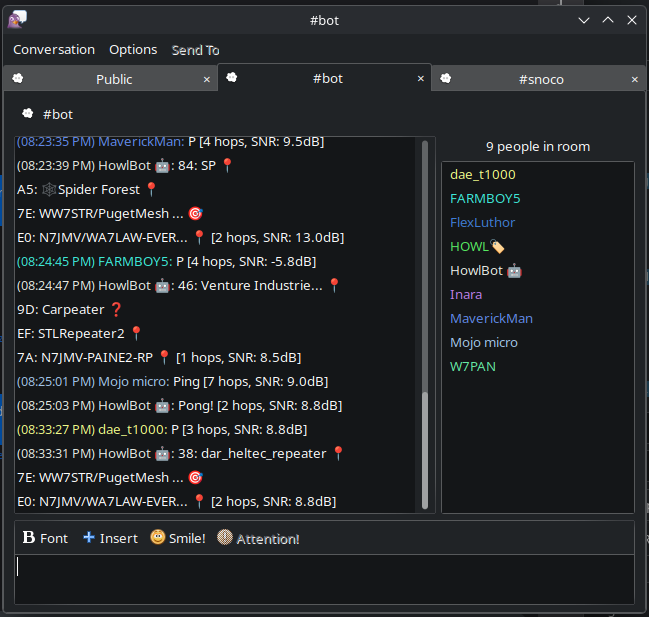
Task: Click the title bar up-chevron button
Action: (x=608, y=20)
